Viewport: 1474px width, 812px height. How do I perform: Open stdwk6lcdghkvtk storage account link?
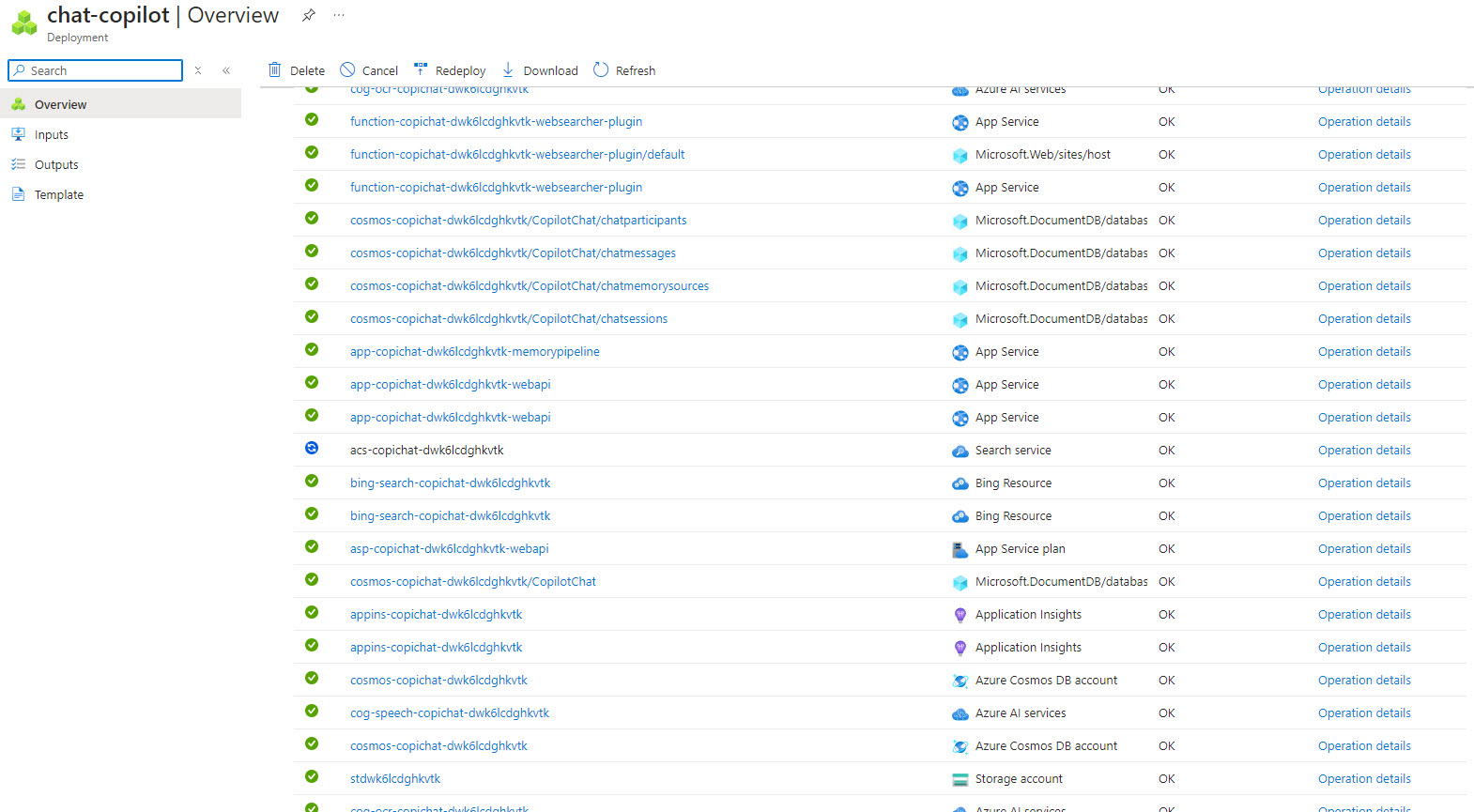(x=395, y=779)
